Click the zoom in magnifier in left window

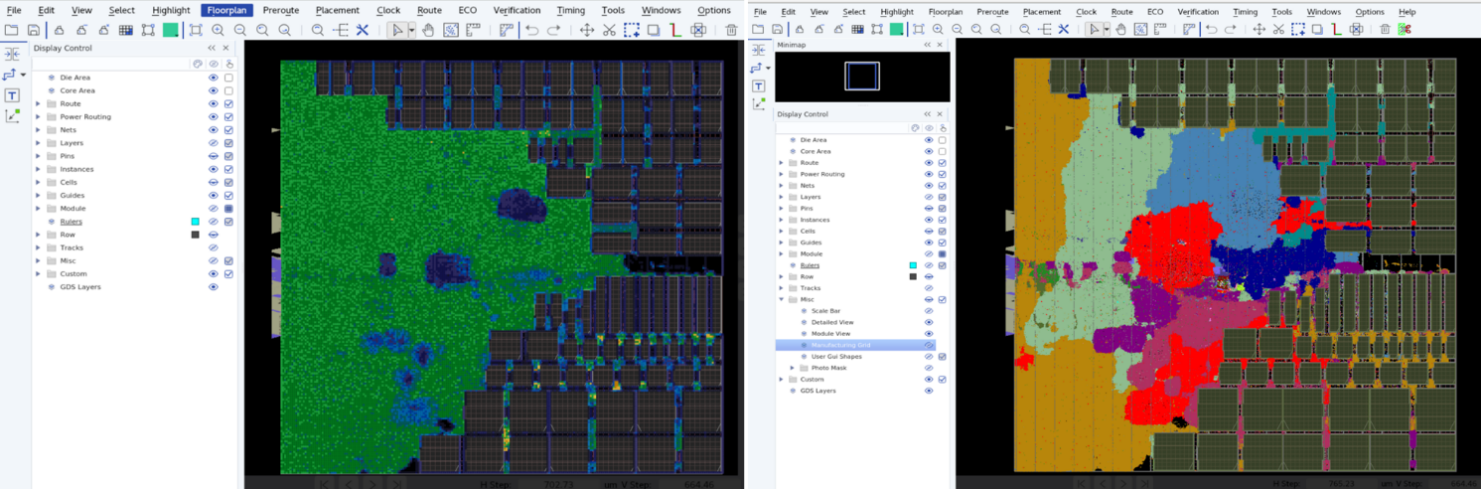[x=218, y=30]
